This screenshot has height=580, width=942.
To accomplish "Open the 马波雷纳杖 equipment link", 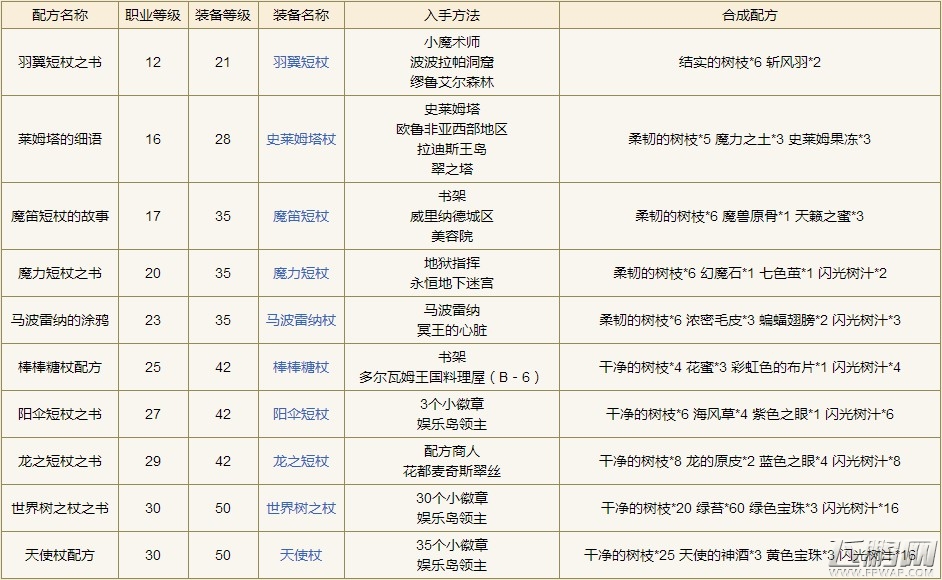I will pyautogui.click(x=301, y=320).
